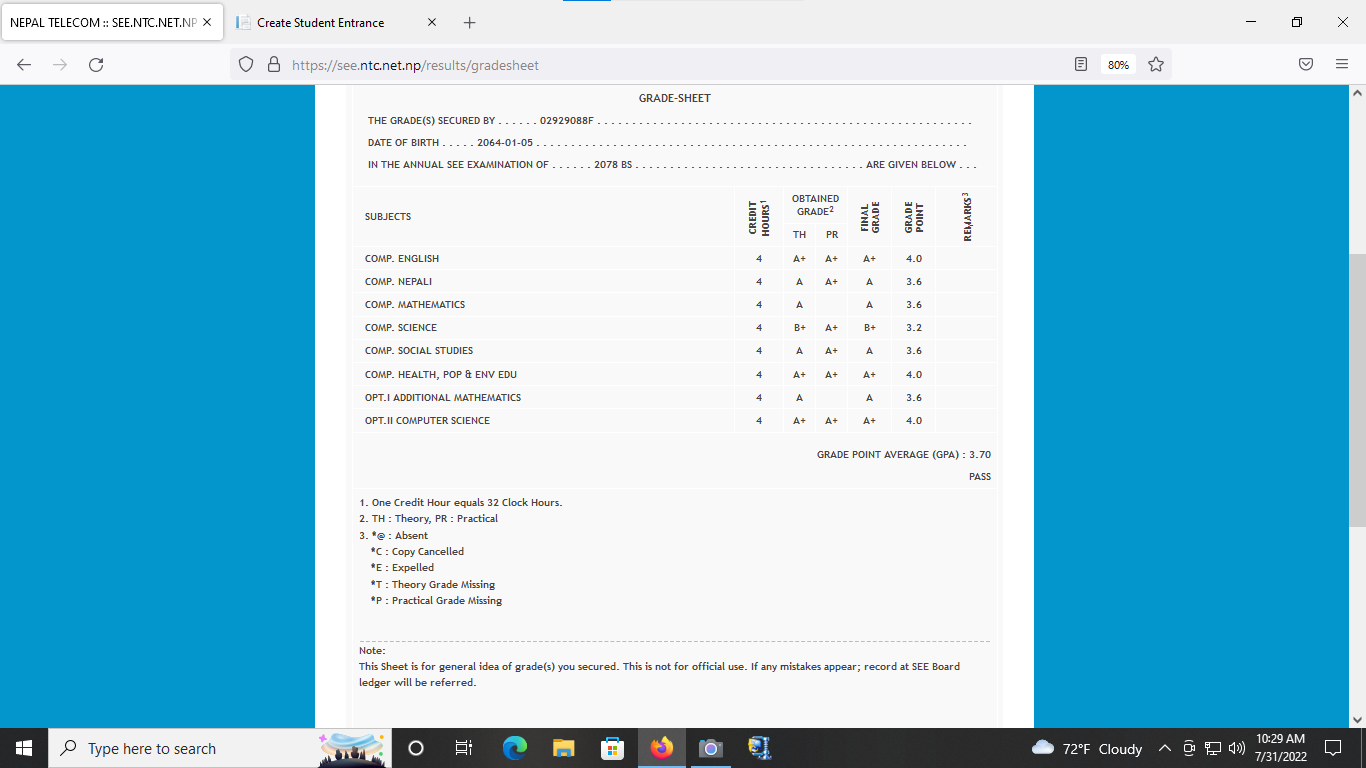Click the URL address bar

(650, 65)
